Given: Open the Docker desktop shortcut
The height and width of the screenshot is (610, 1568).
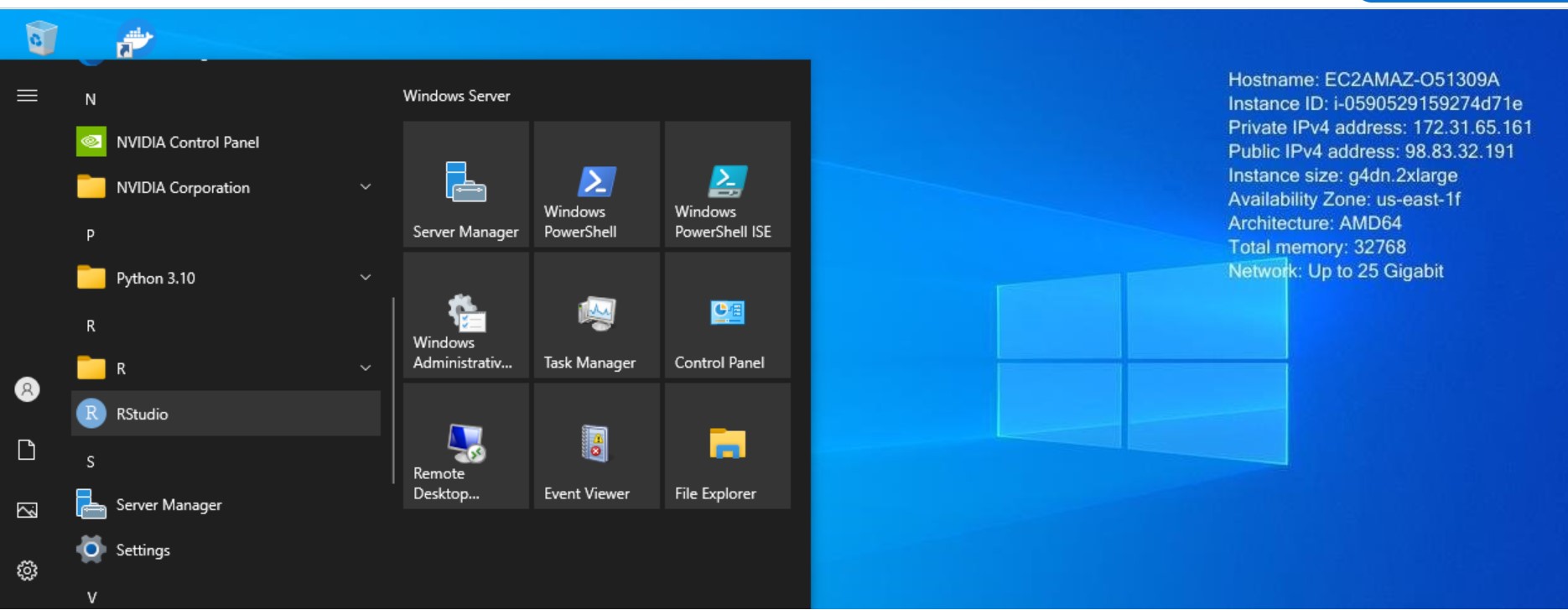Looking at the screenshot, I should click(134, 39).
